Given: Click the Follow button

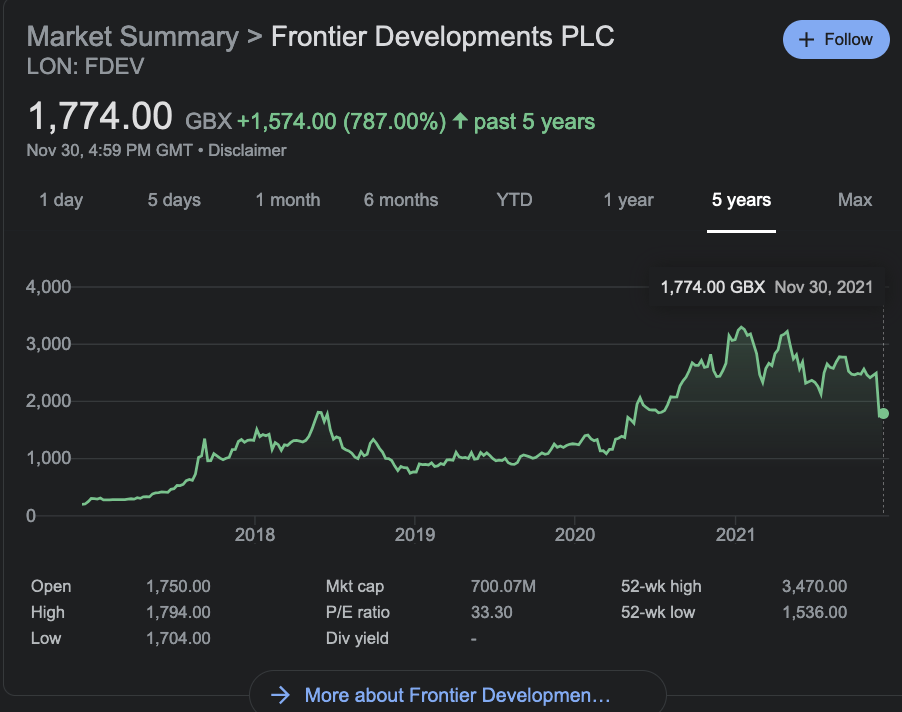Looking at the screenshot, I should point(836,40).
